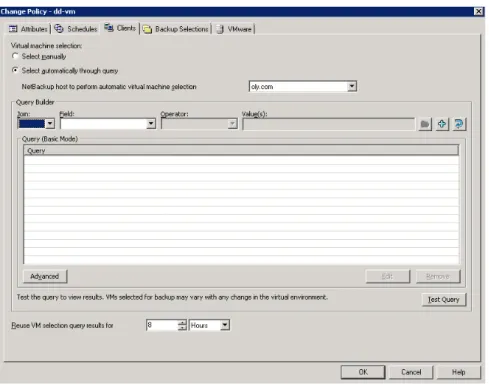Click the reuse query results number field
The width and height of the screenshot is (489, 385).
tap(162, 325)
